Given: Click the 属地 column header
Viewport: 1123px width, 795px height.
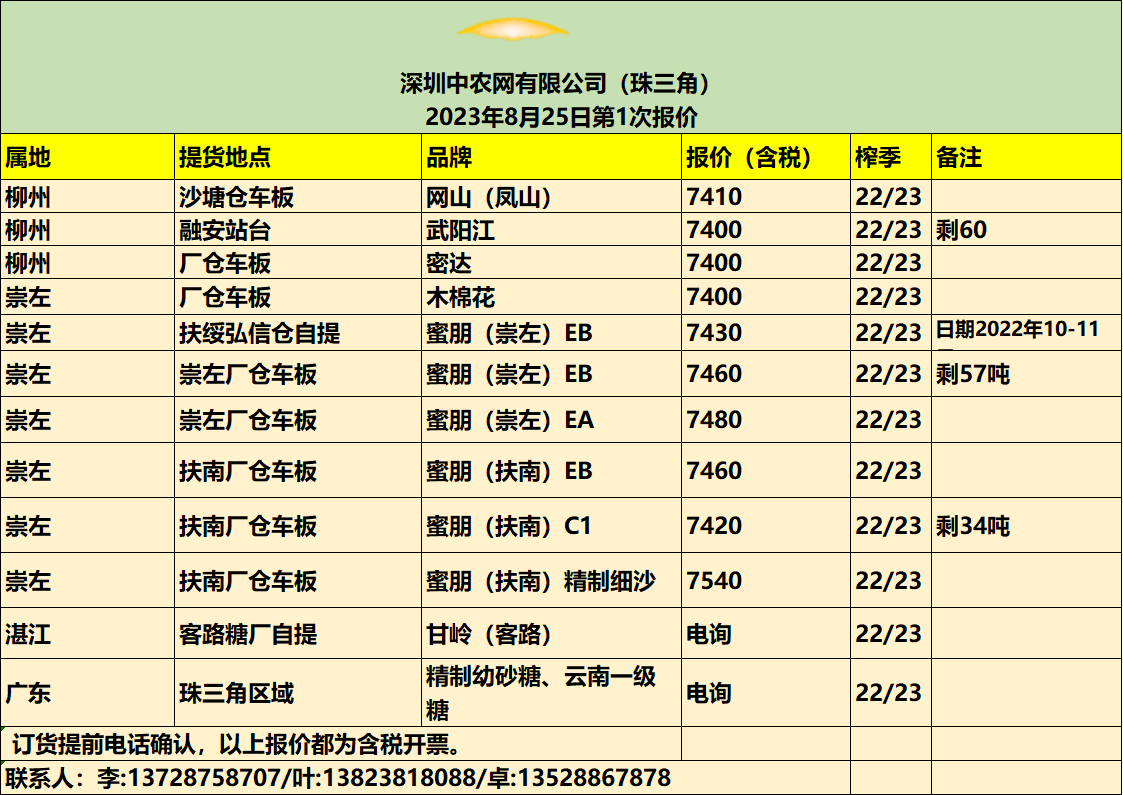Looking at the screenshot, I should click(x=28, y=157).
